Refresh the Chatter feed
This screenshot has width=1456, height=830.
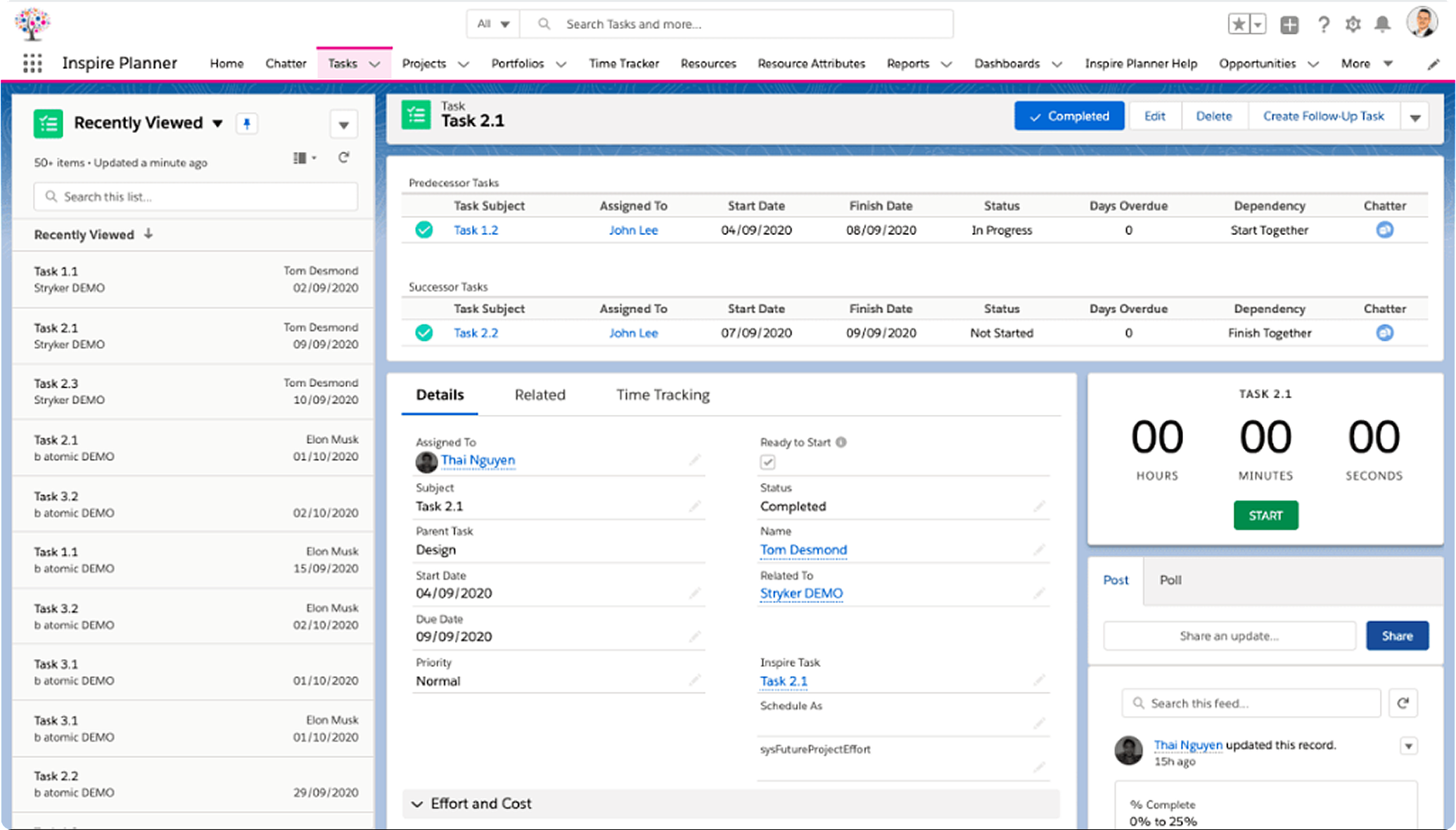point(1403,703)
